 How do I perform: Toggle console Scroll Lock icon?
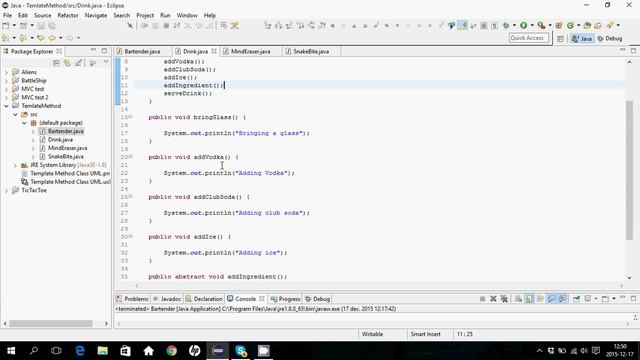[529, 299]
